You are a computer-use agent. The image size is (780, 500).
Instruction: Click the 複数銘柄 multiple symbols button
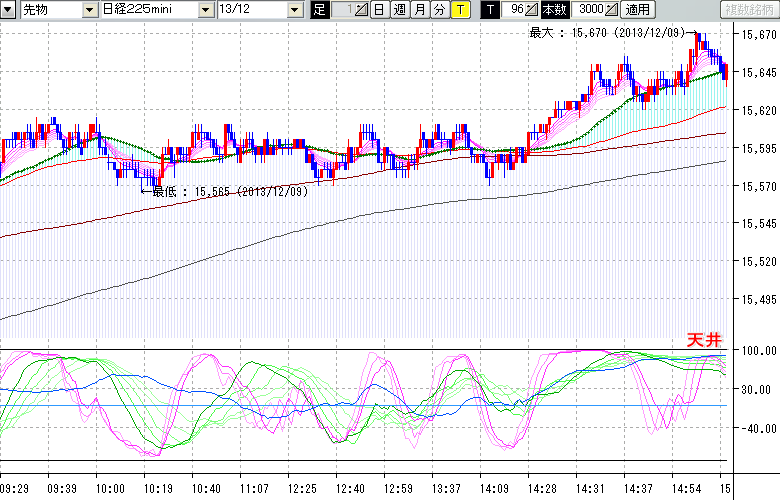pyautogui.click(x=748, y=9)
